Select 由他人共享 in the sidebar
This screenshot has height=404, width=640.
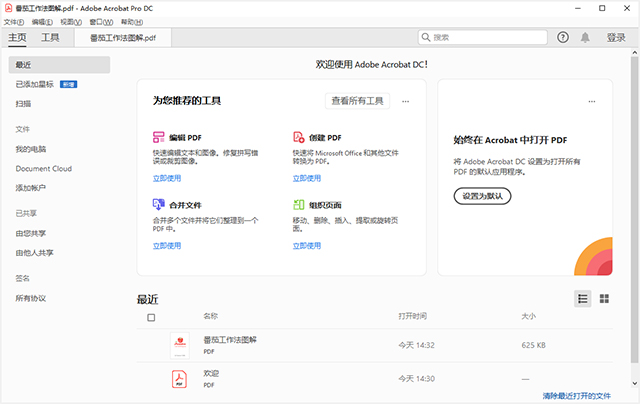(x=34, y=253)
